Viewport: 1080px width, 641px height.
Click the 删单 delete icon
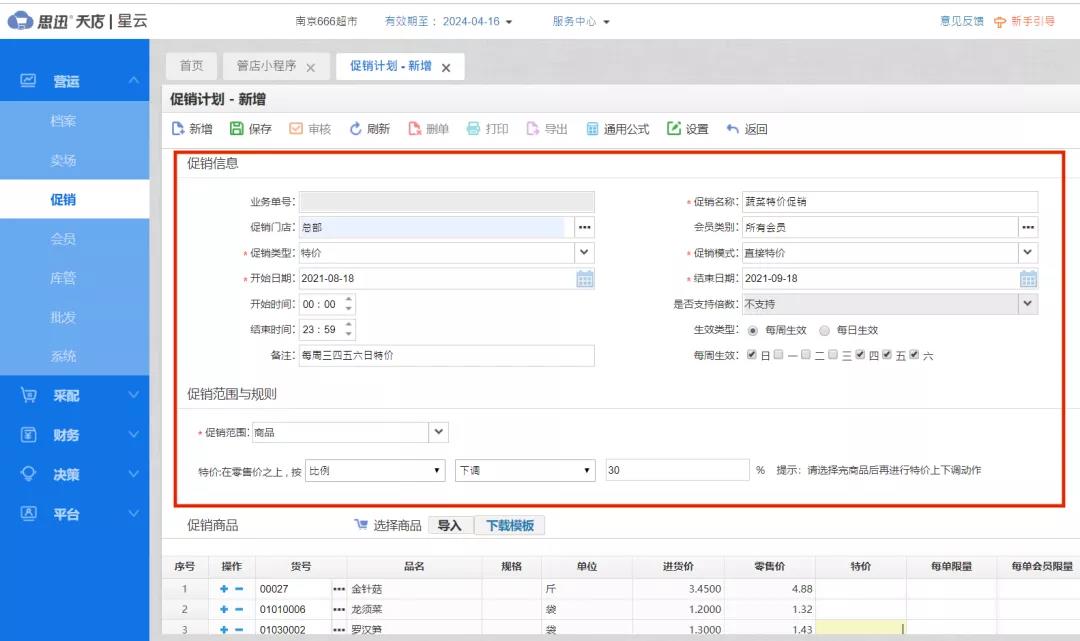[414, 128]
